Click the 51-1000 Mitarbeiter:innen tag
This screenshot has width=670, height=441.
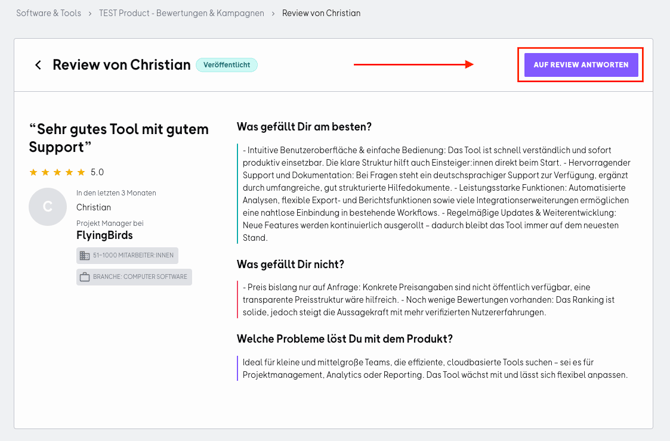click(x=127, y=256)
